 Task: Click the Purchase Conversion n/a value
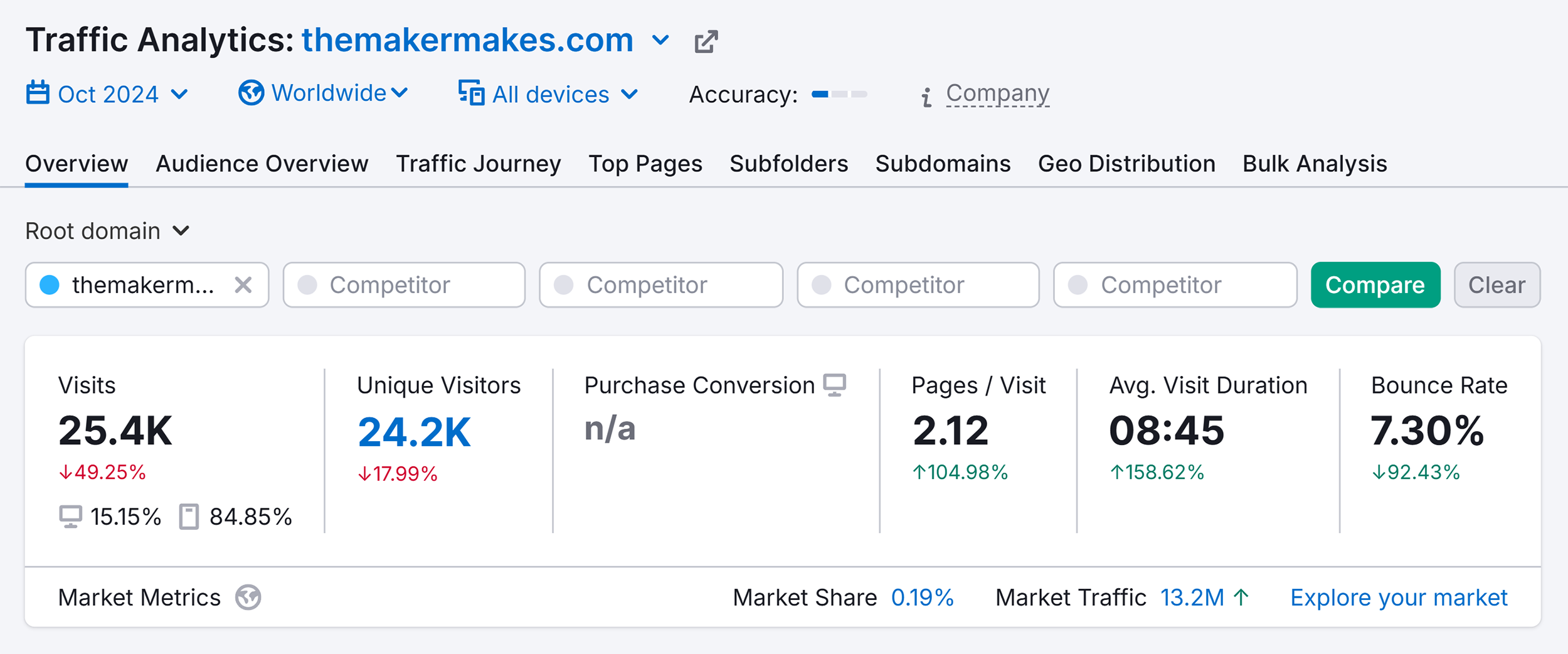coord(610,429)
